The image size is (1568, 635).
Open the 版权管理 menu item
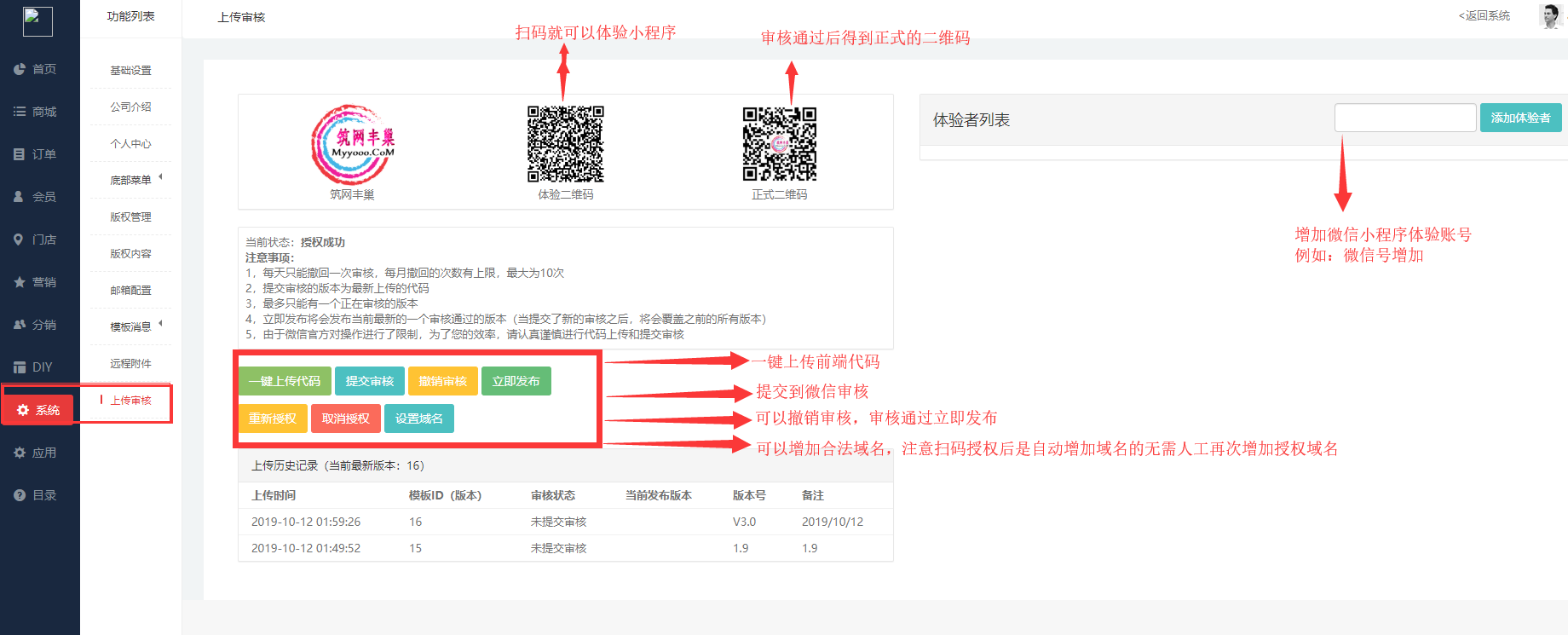click(x=130, y=217)
